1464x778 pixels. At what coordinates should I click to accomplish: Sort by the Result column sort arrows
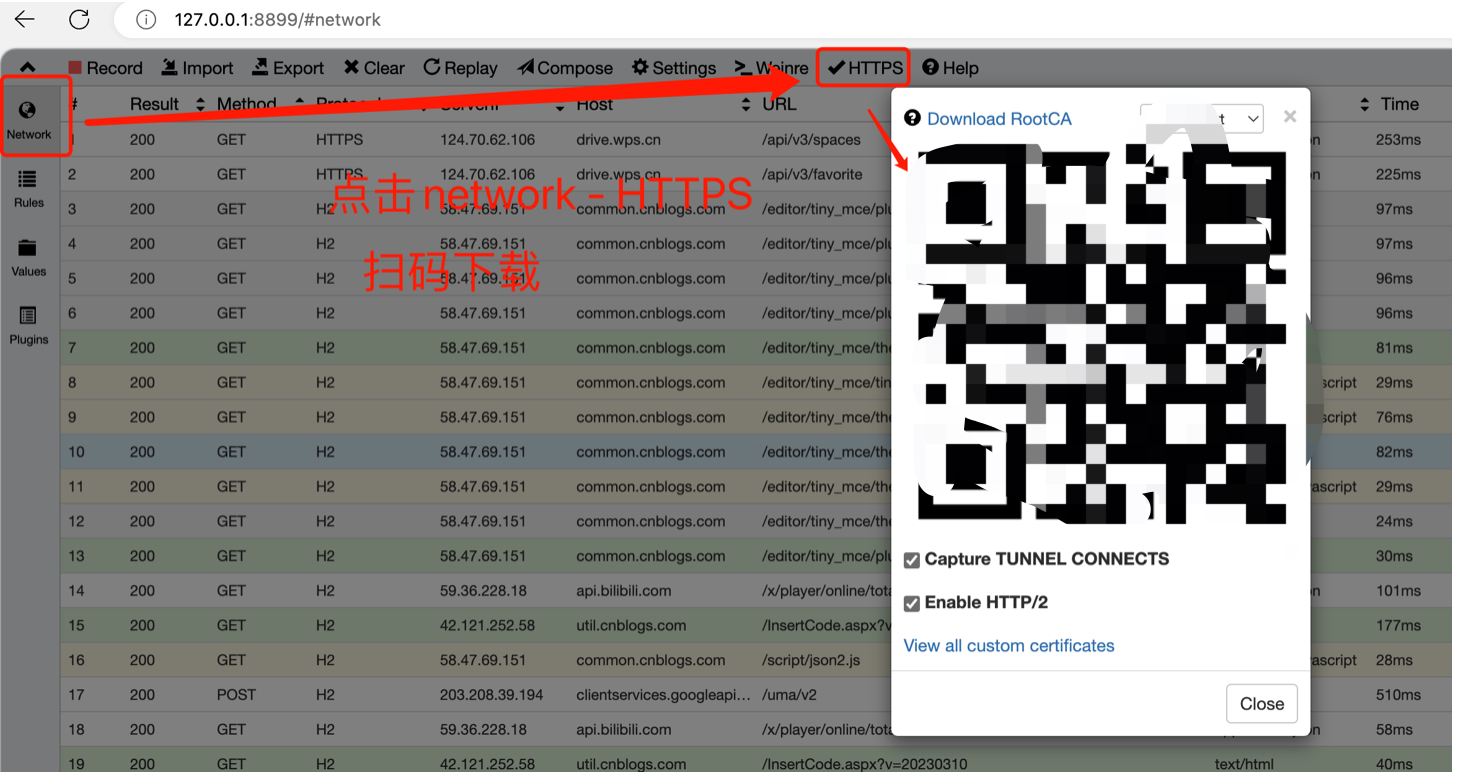200,105
